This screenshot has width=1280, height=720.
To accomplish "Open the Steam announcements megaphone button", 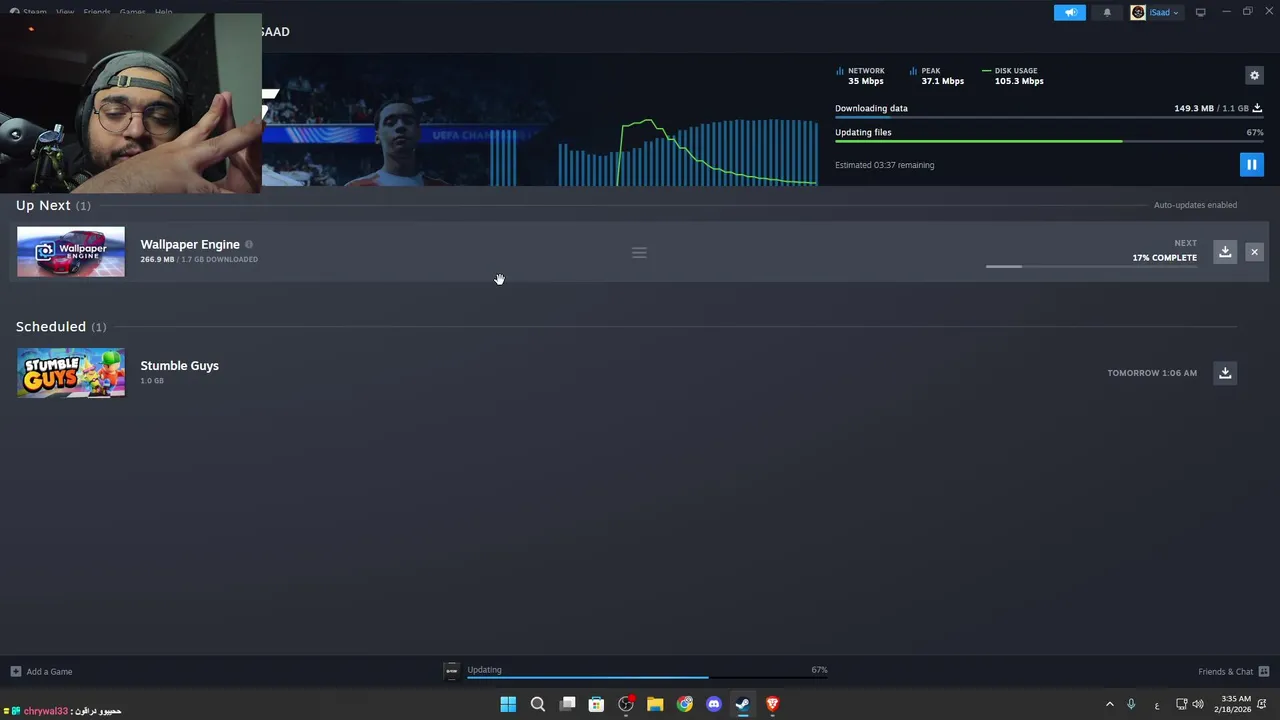I will [1069, 13].
